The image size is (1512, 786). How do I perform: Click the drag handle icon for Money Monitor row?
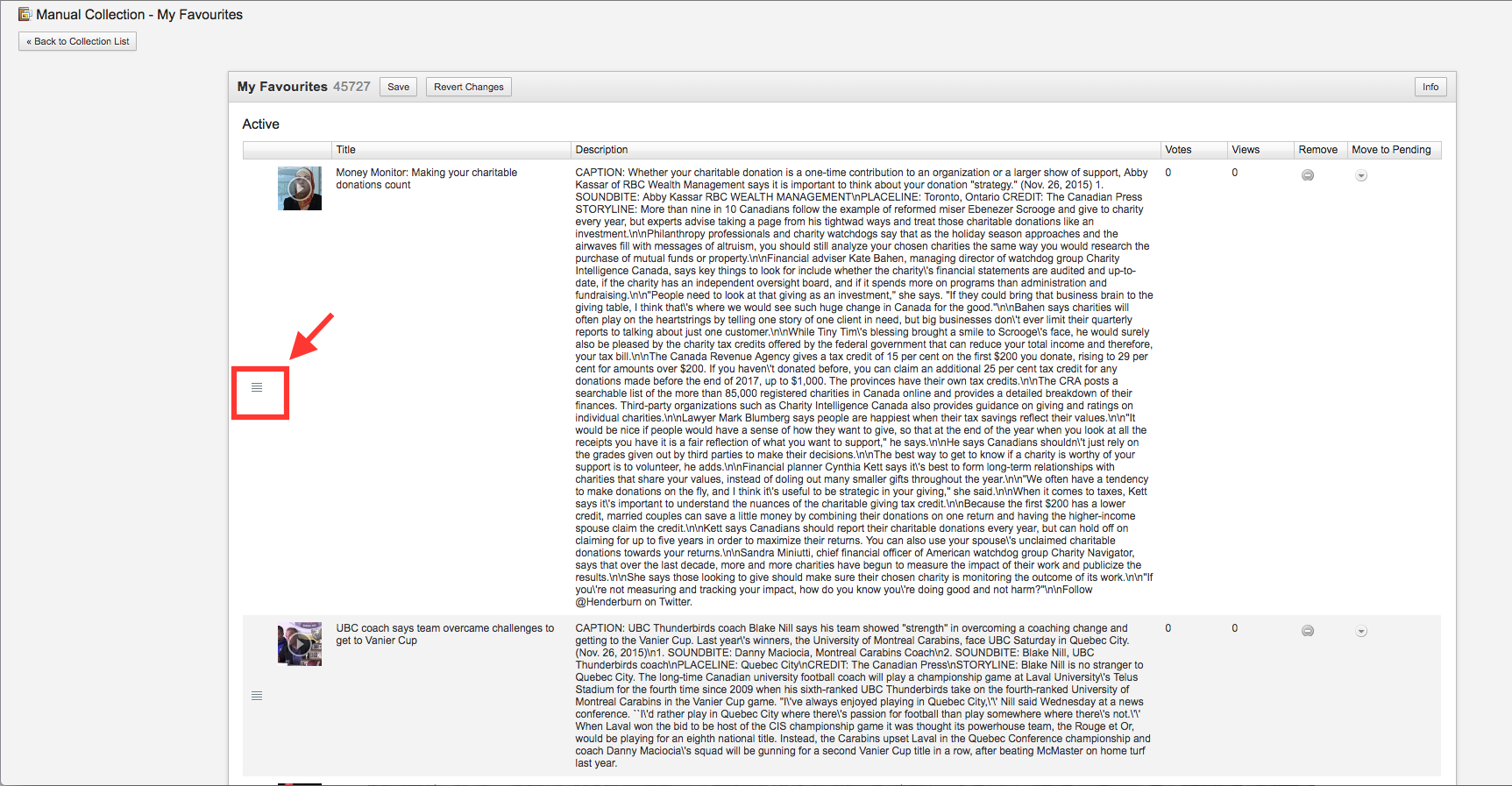257,387
